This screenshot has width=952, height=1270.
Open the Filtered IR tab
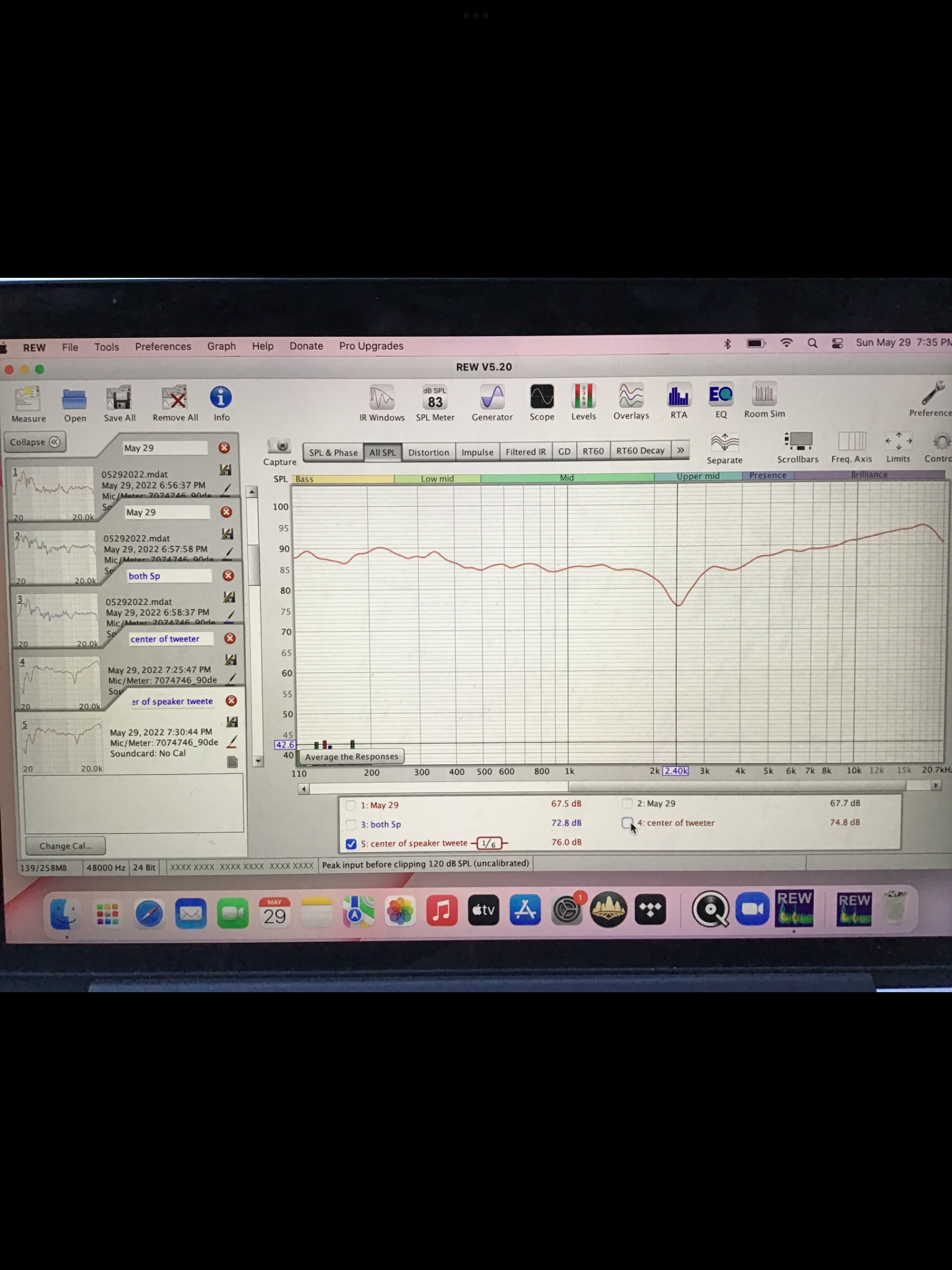pyautogui.click(x=526, y=451)
